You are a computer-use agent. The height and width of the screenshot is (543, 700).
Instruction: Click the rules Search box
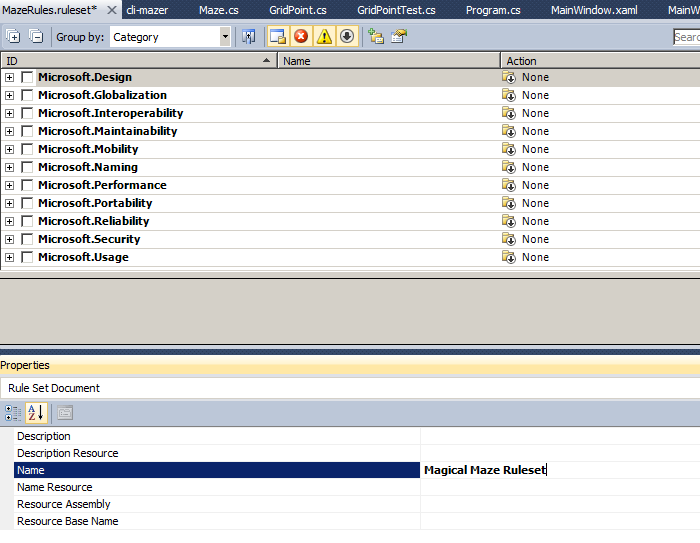(x=687, y=37)
